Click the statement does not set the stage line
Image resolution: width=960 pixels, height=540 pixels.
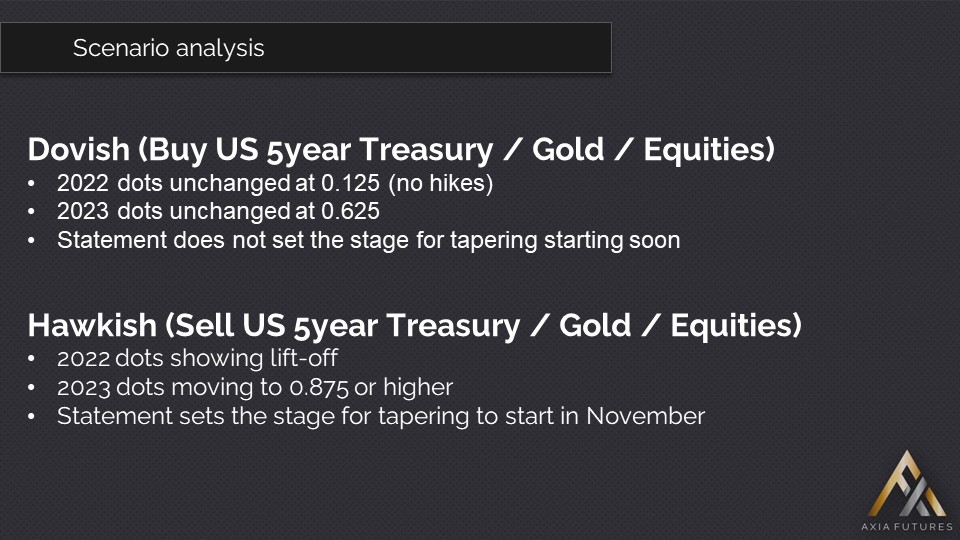368,240
